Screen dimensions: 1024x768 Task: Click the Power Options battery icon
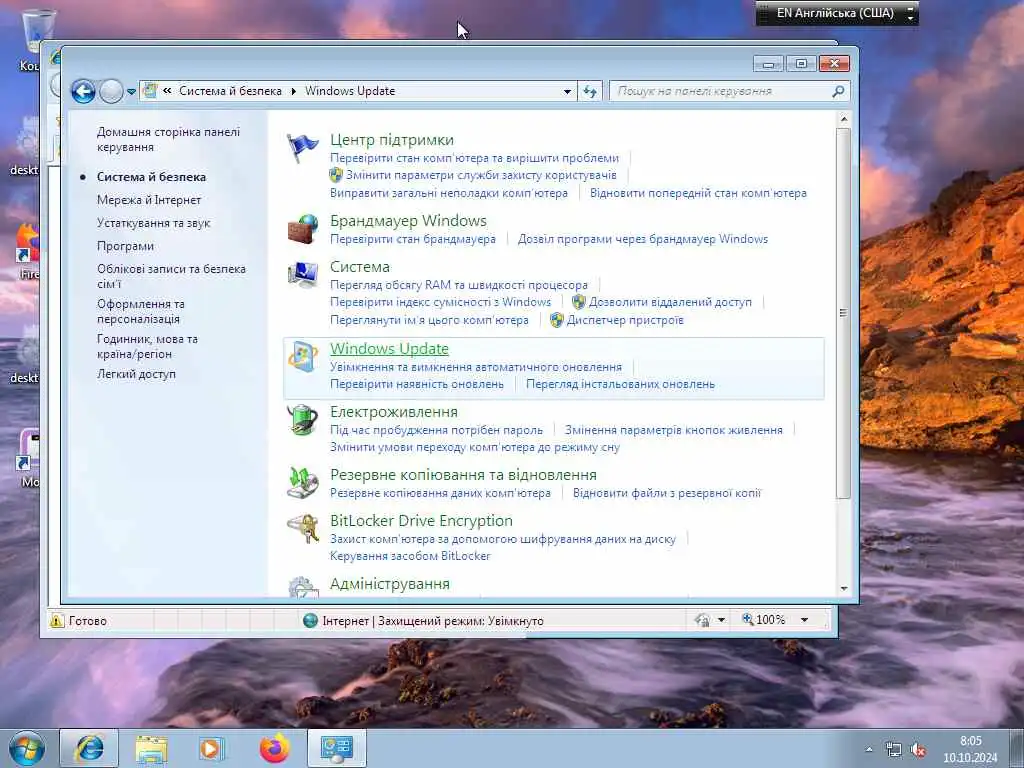pos(302,420)
